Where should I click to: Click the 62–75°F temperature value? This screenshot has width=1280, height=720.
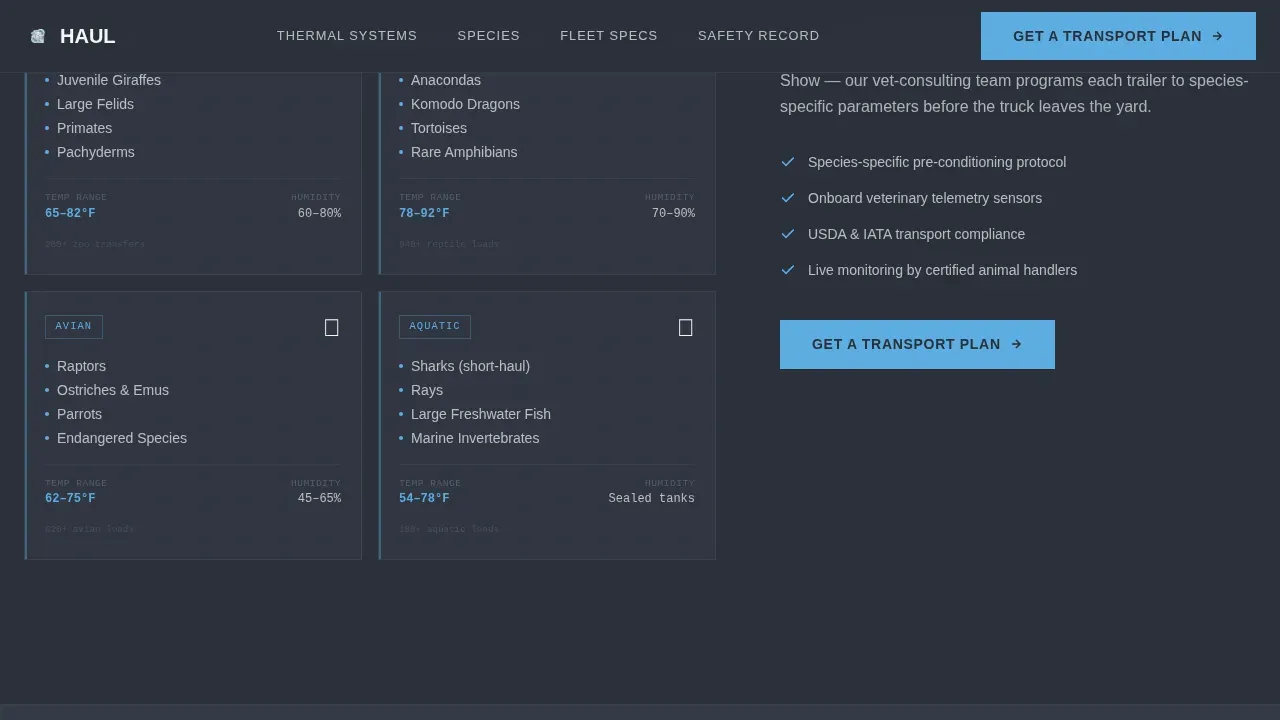[70, 499]
